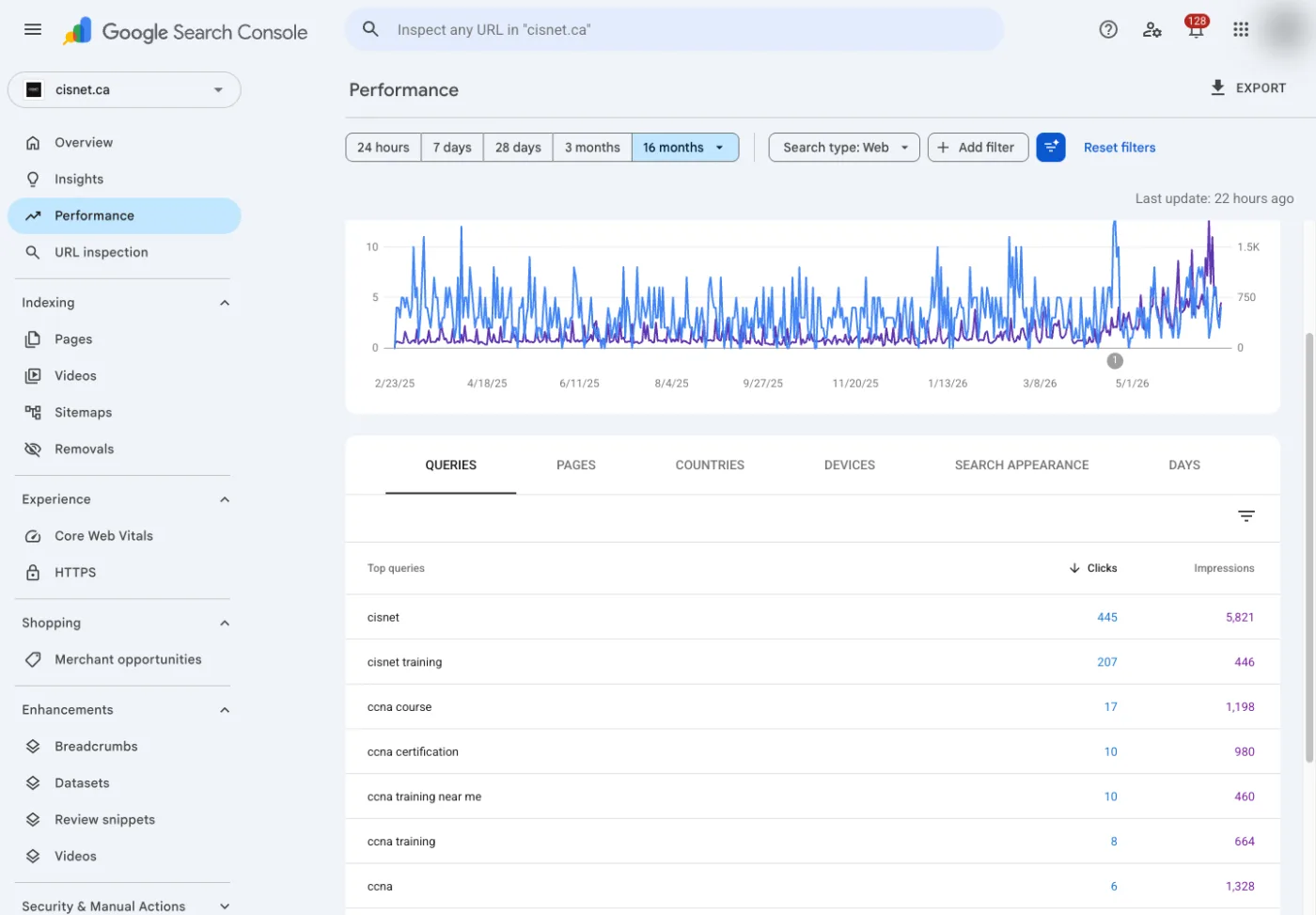Viewport: 1316px width, 915px height.
Task: Collapse the Indexing section
Action: (x=225, y=303)
